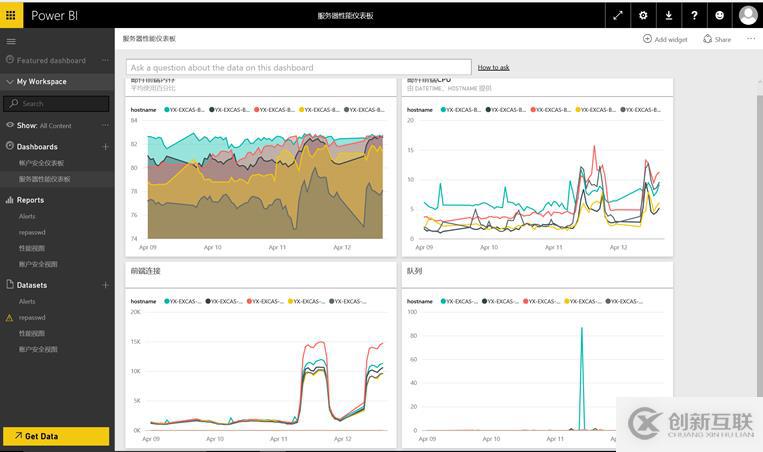Open the repasswd report under Reports
Screen dimensions: 763x452
(x=32, y=233)
